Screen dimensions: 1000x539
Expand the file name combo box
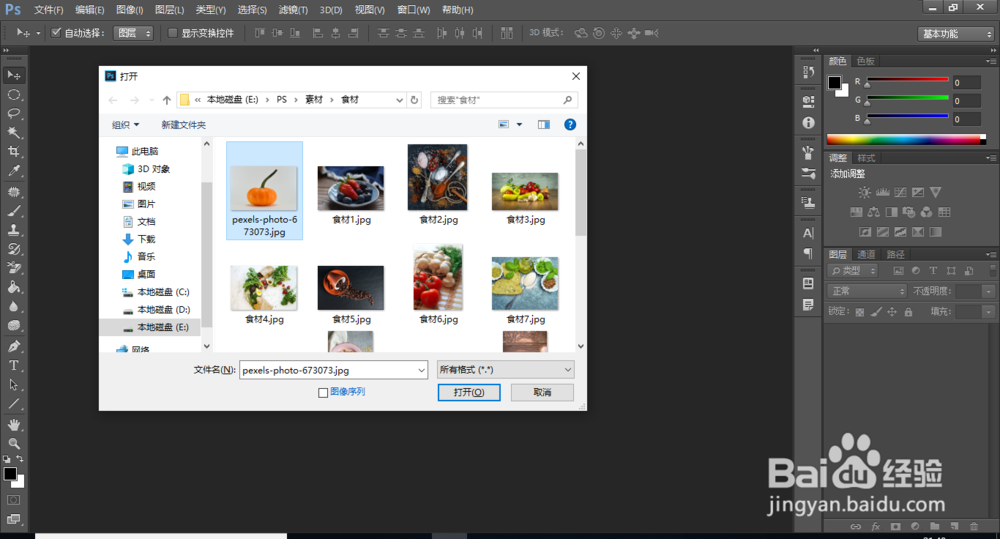(x=421, y=370)
